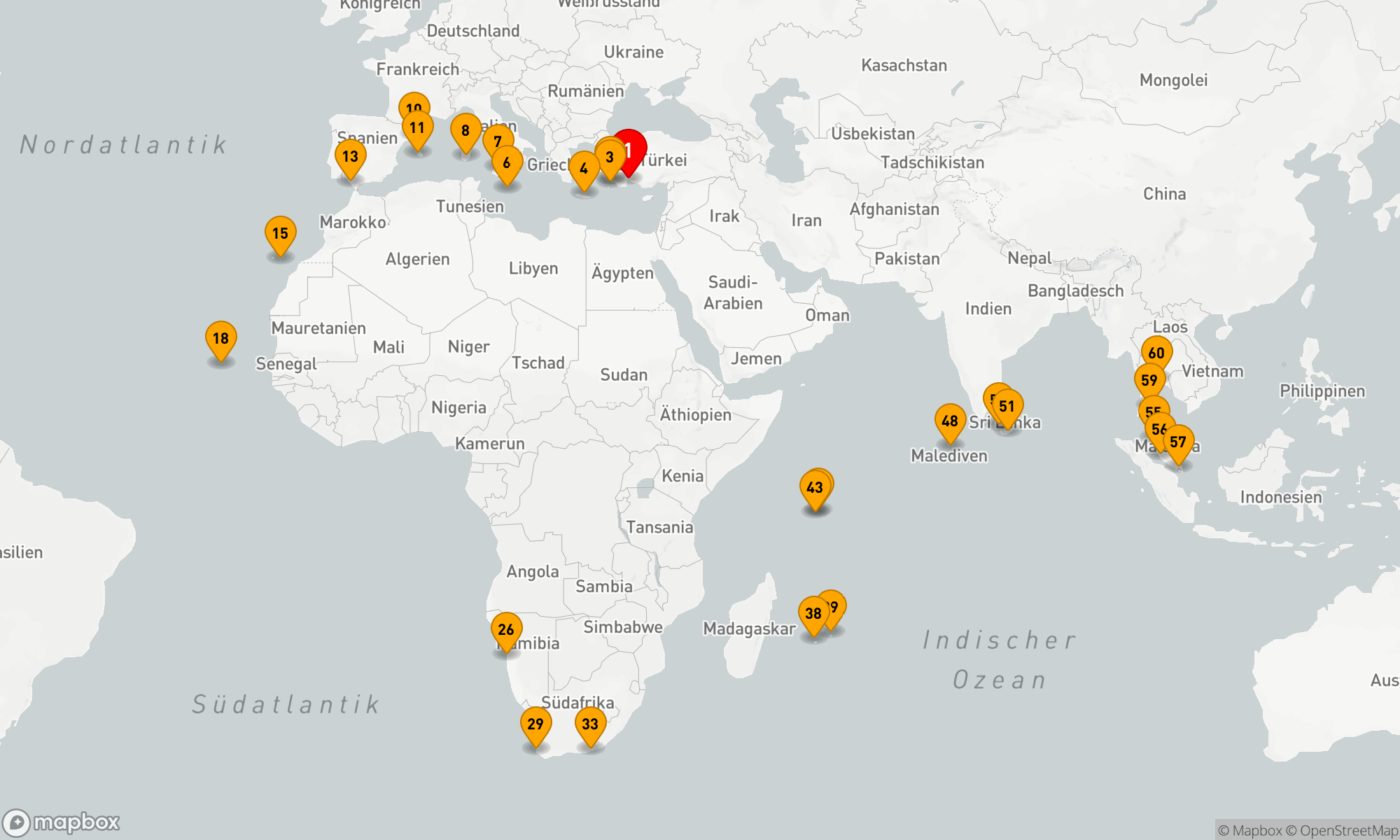Click marker 11 near France coast

(x=417, y=128)
